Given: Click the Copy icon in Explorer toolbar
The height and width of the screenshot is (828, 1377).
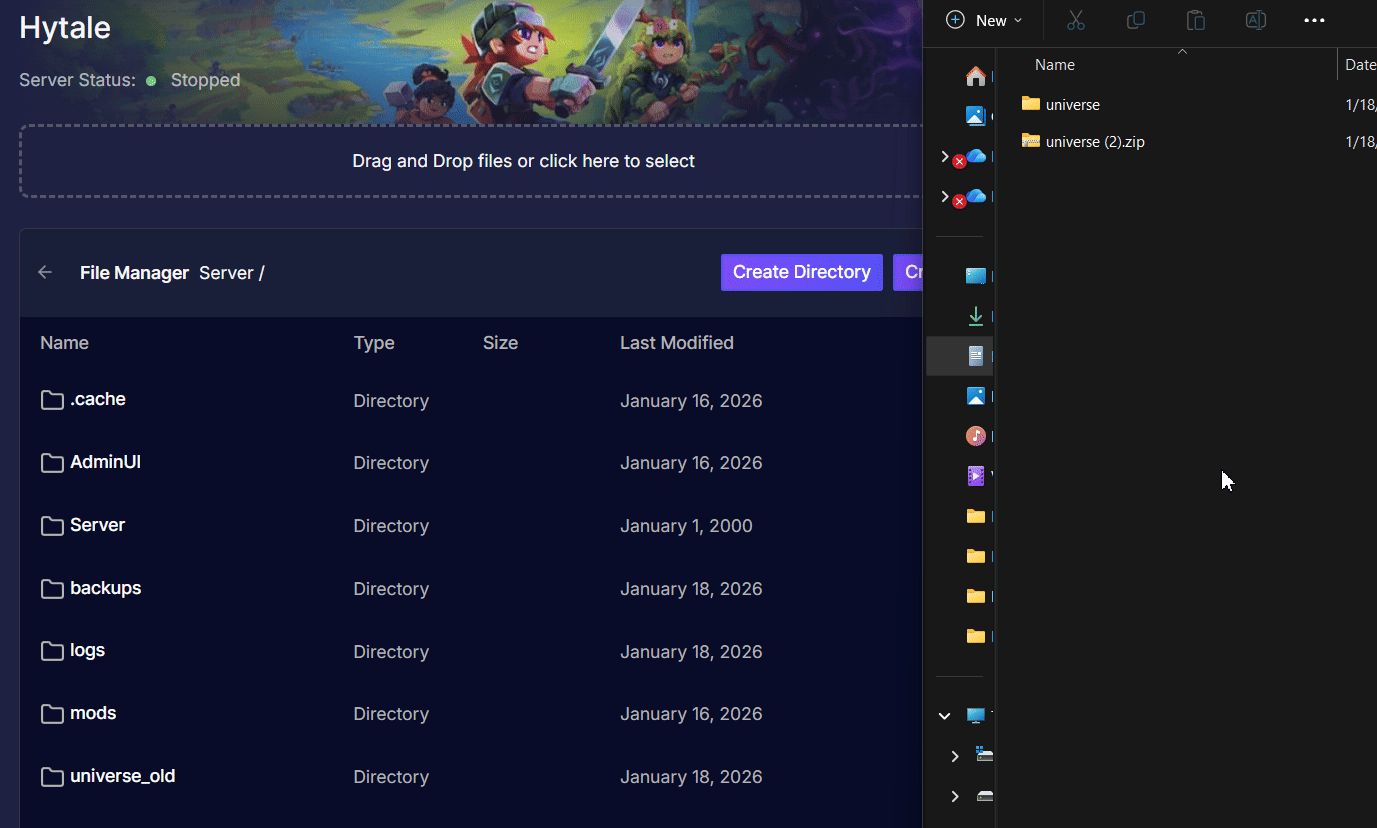Looking at the screenshot, I should [x=1136, y=20].
